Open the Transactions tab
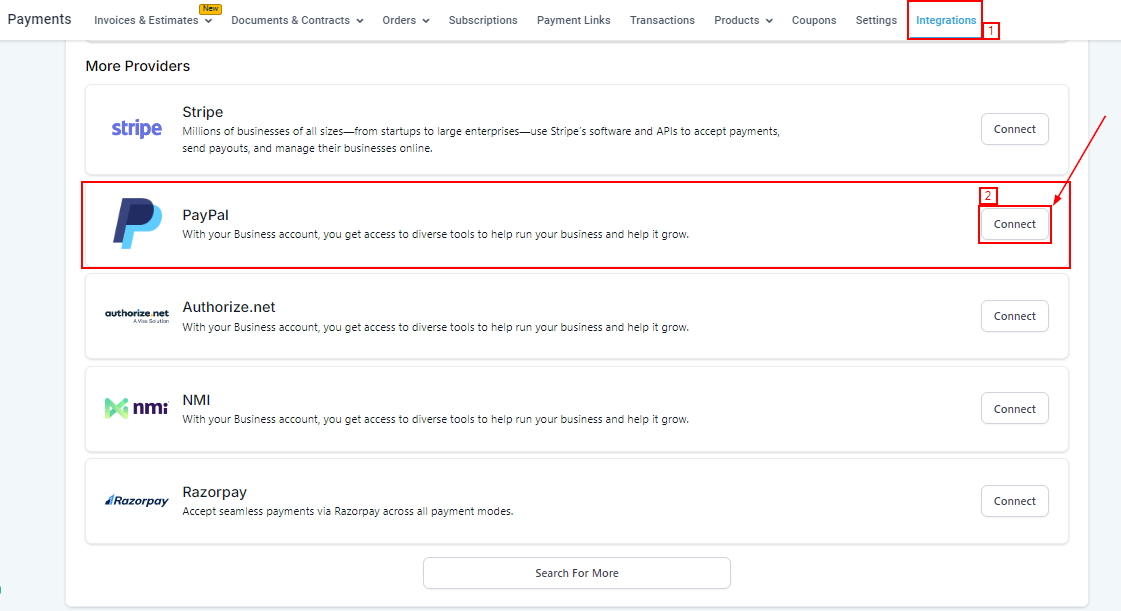Image resolution: width=1121 pixels, height=611 pixels. (662, 20)
